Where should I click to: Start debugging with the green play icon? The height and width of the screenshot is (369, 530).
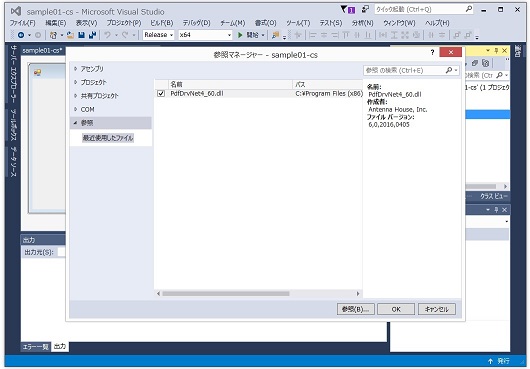(240, 35)
